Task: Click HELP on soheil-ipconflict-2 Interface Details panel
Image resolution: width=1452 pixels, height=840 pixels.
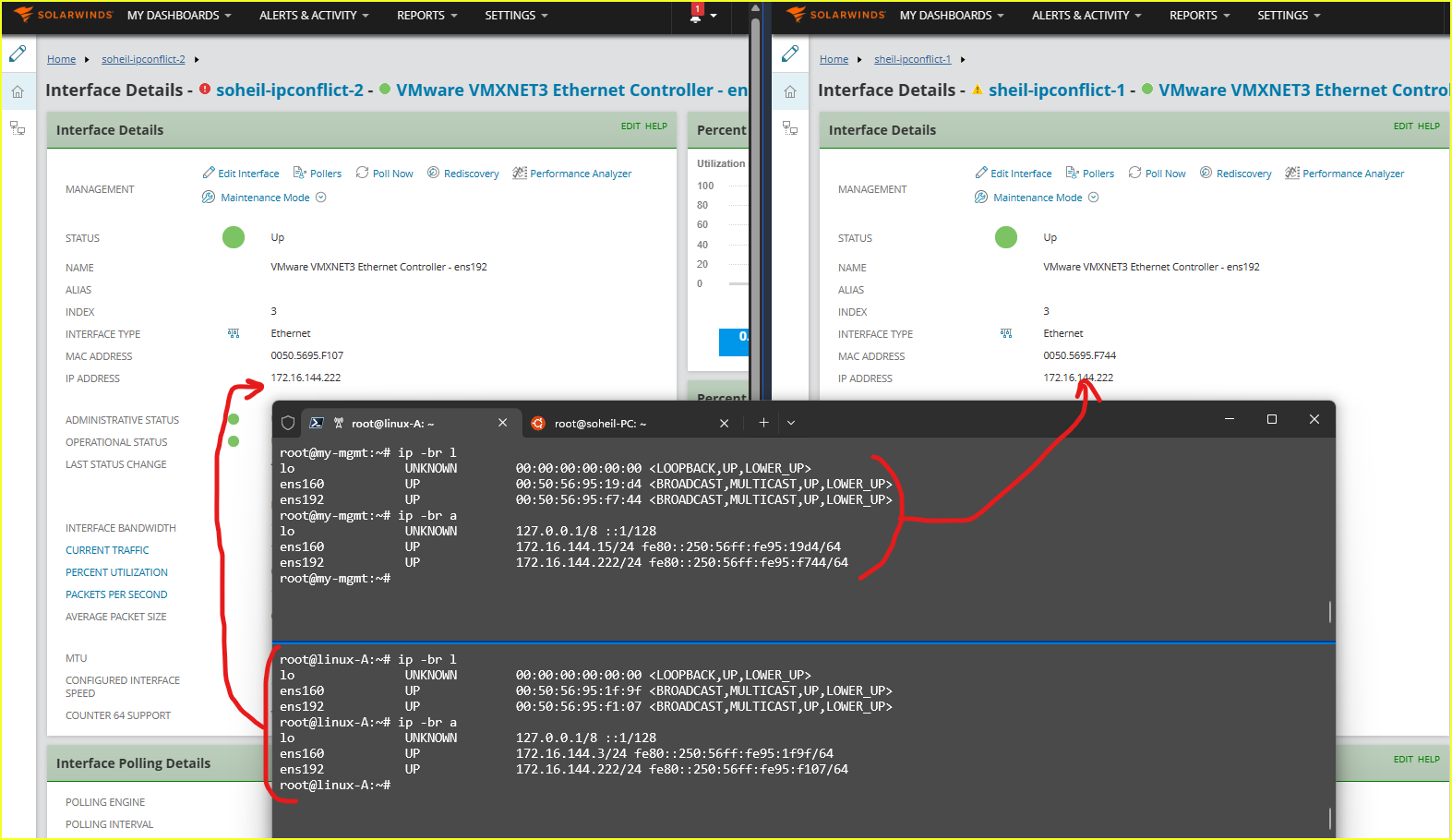Action: pos(656,126)
